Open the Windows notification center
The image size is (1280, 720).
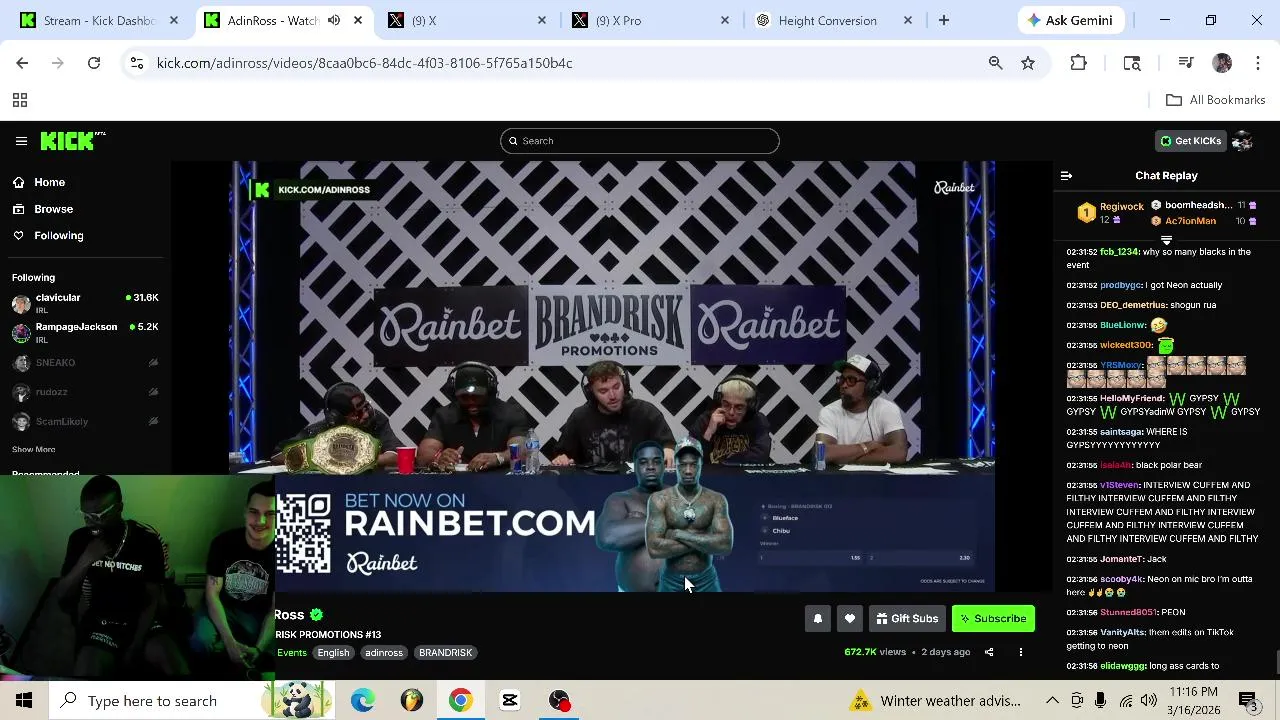point(1249,701)
